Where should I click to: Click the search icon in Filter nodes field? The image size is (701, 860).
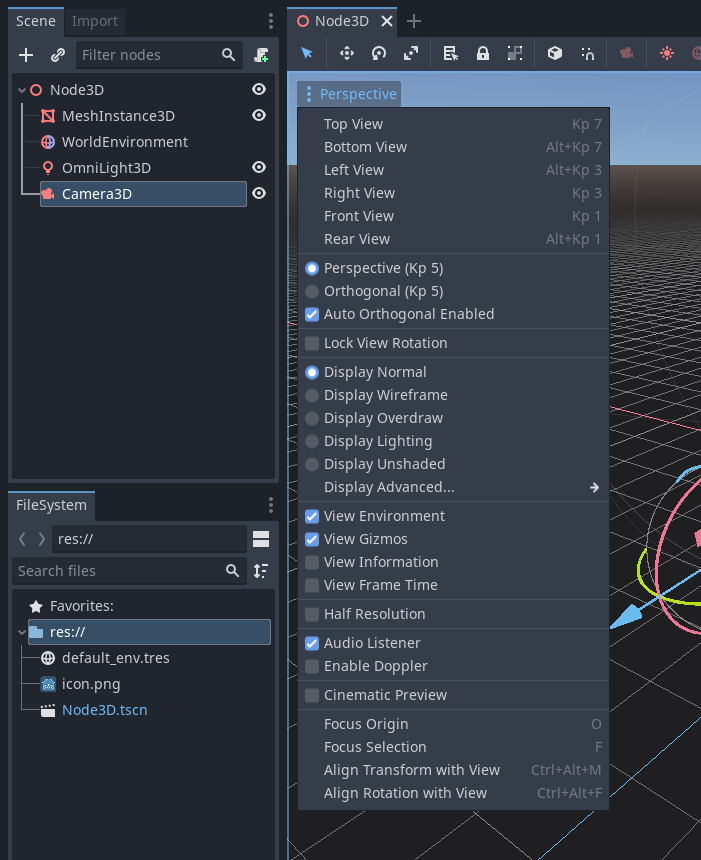click(228, 55)
